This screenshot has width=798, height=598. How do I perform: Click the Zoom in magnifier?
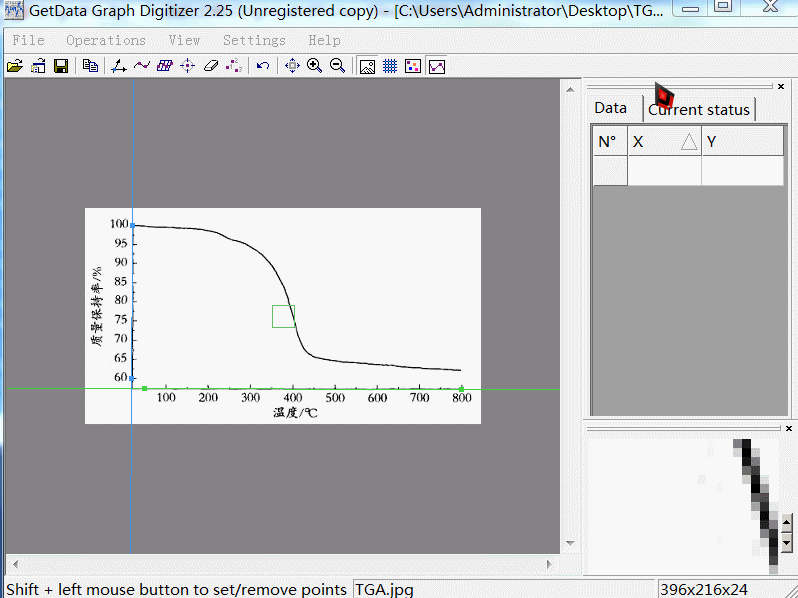pyautogui.click(x=314, y=66)
